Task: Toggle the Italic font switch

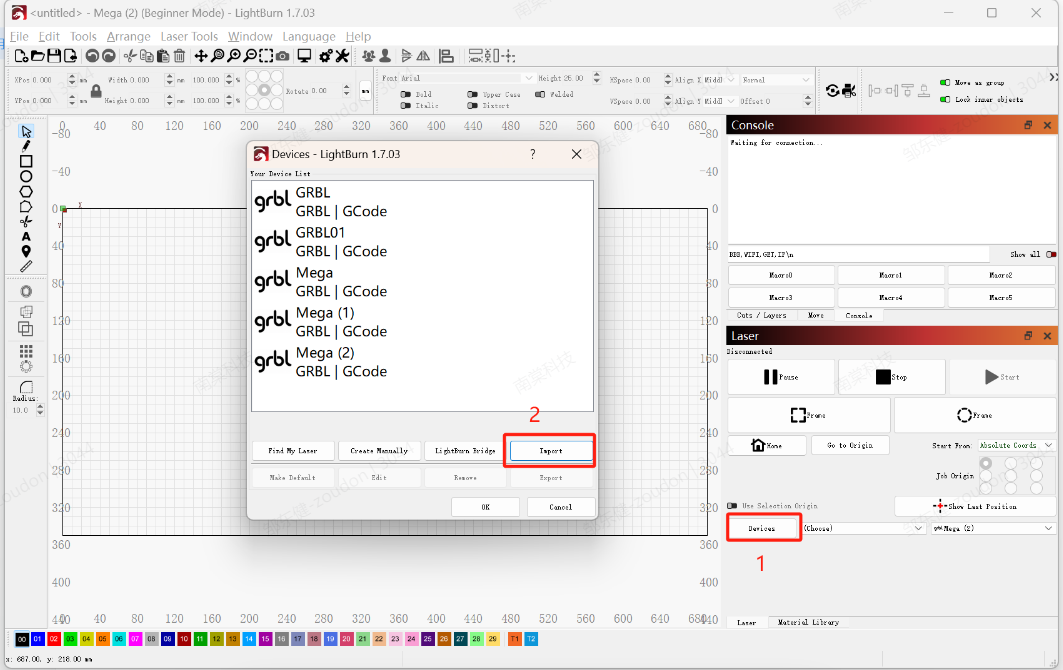Action: 406,105
